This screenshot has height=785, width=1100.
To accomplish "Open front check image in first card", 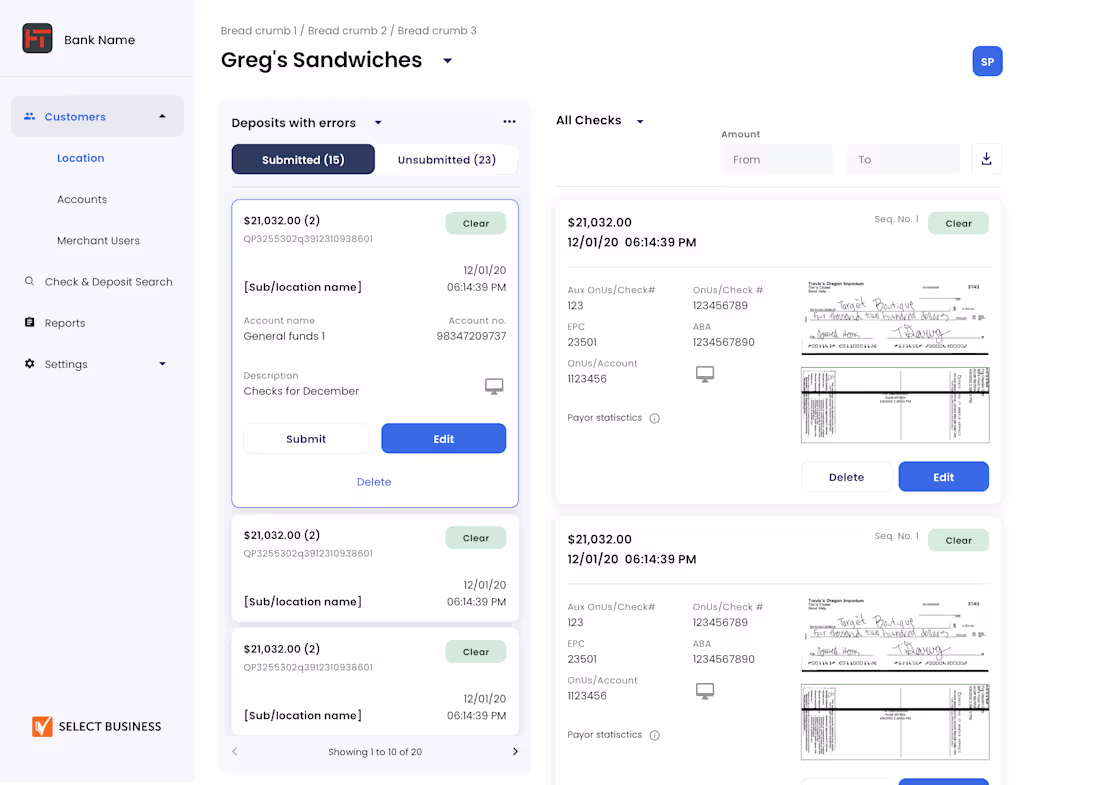I will 895,318.
